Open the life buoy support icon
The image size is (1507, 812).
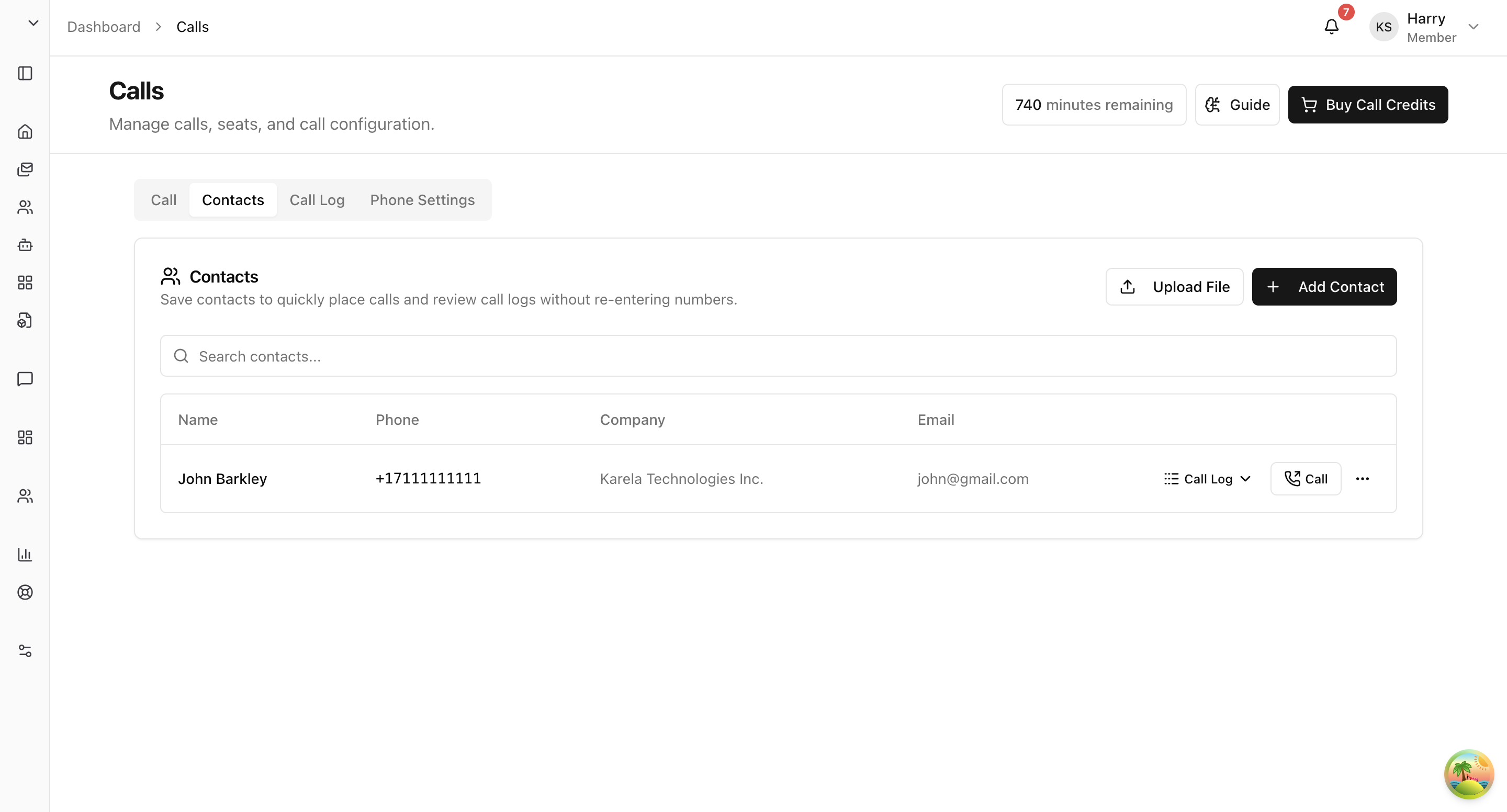coord(25,592)
